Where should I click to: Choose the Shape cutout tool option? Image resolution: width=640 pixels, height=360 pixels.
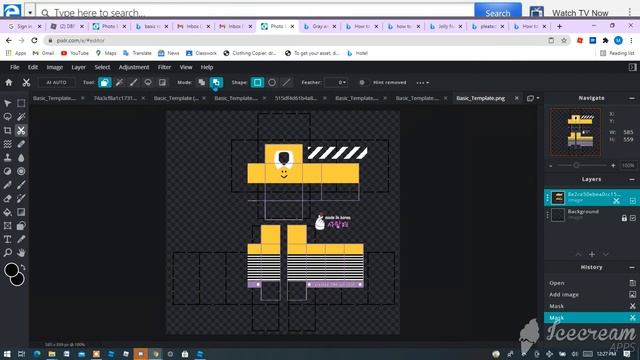[x=104, y=82]
